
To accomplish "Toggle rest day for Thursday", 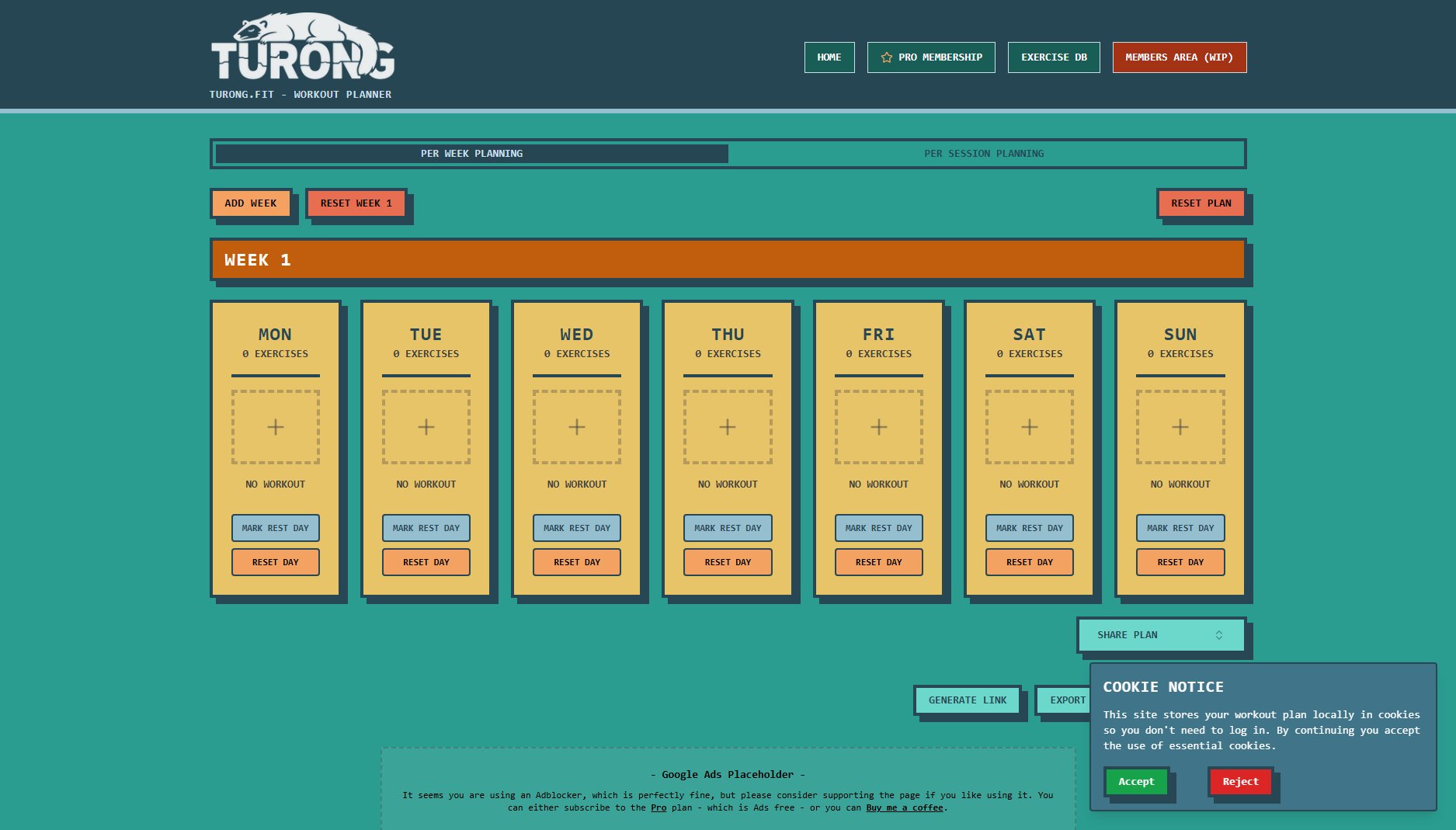I will [728, 528].
